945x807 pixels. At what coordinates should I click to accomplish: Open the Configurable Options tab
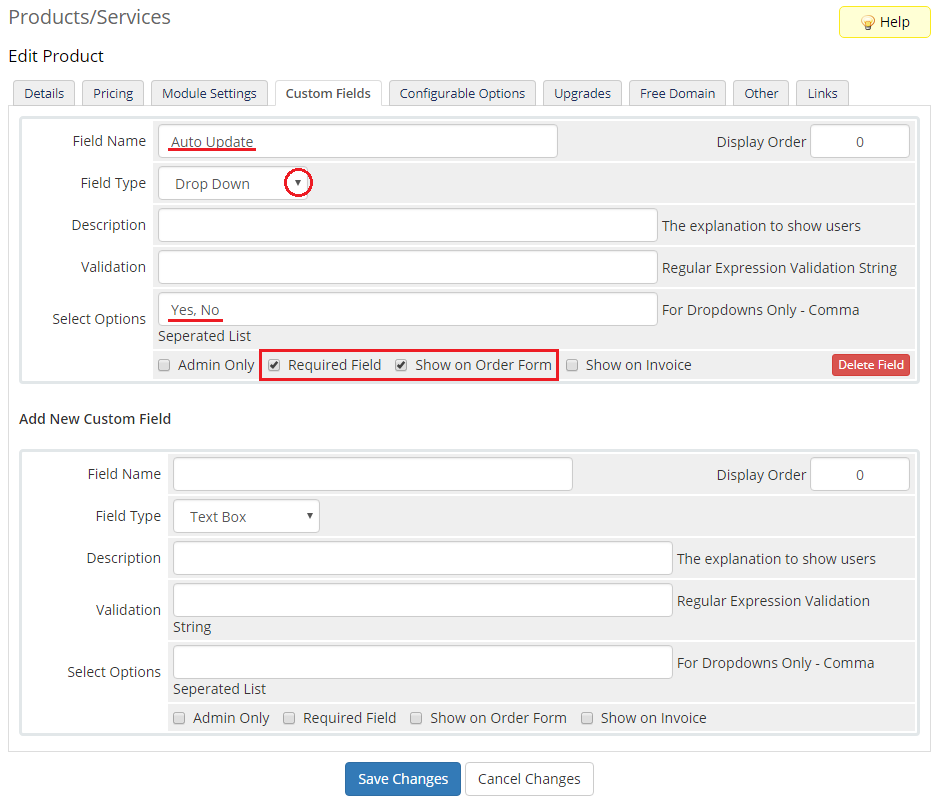462,93
